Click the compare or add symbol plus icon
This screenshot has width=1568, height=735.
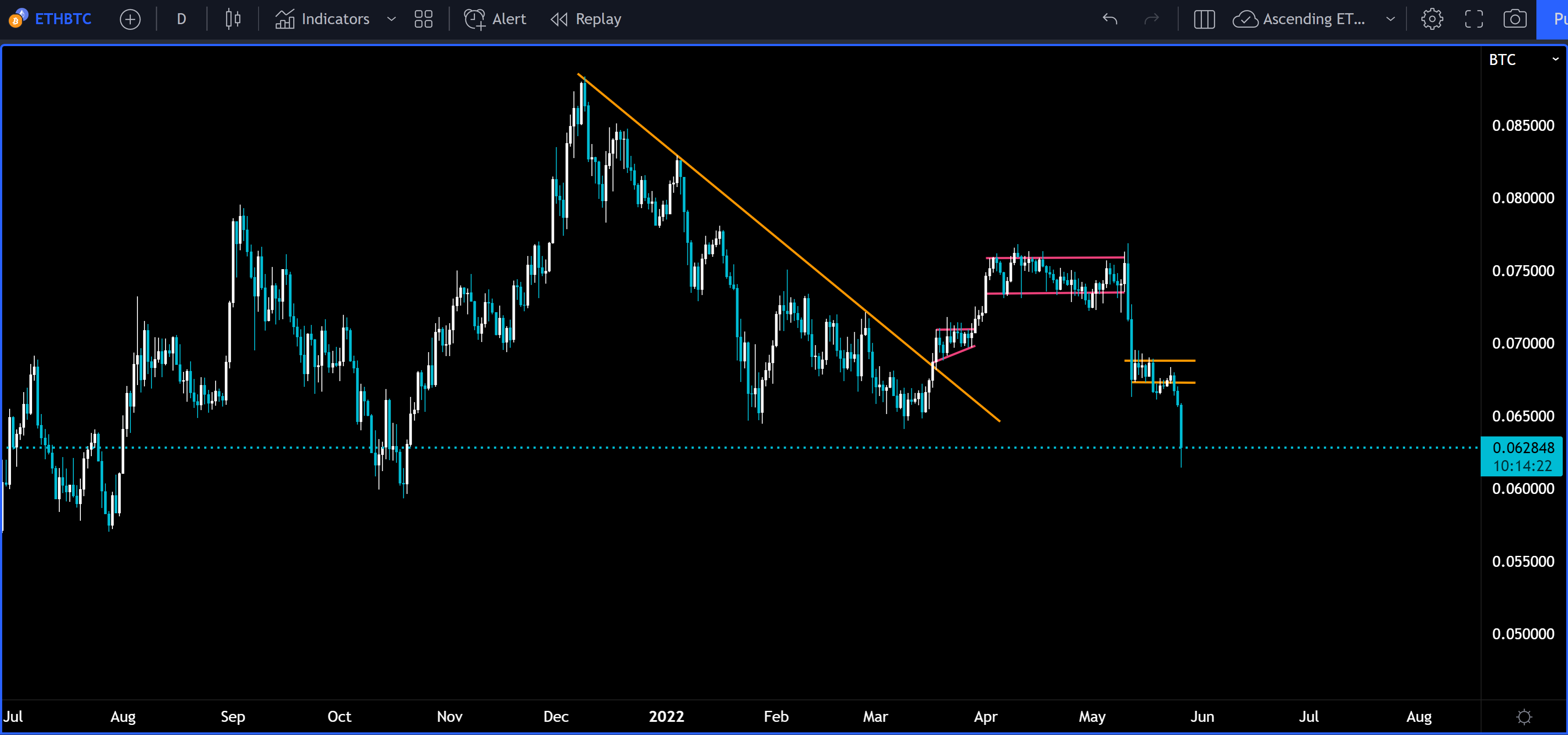[129, 19]
